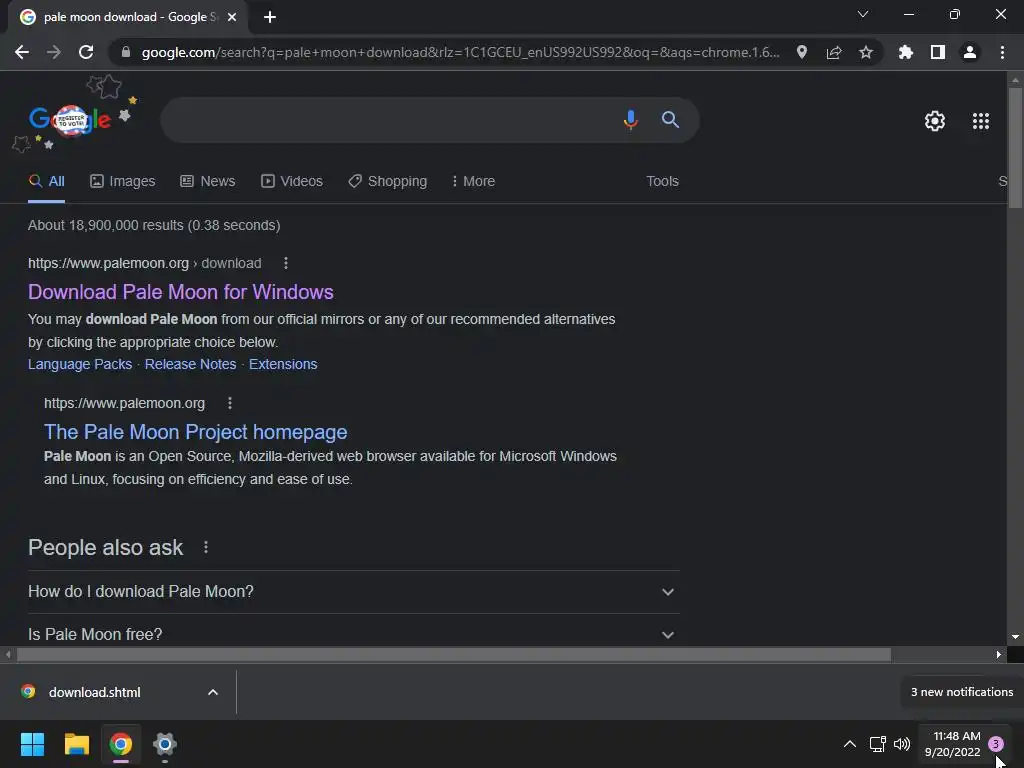This screenshot has height=768, width=1024.
Task: Open the Release Notes sitelink
Action: pos(190,364)
